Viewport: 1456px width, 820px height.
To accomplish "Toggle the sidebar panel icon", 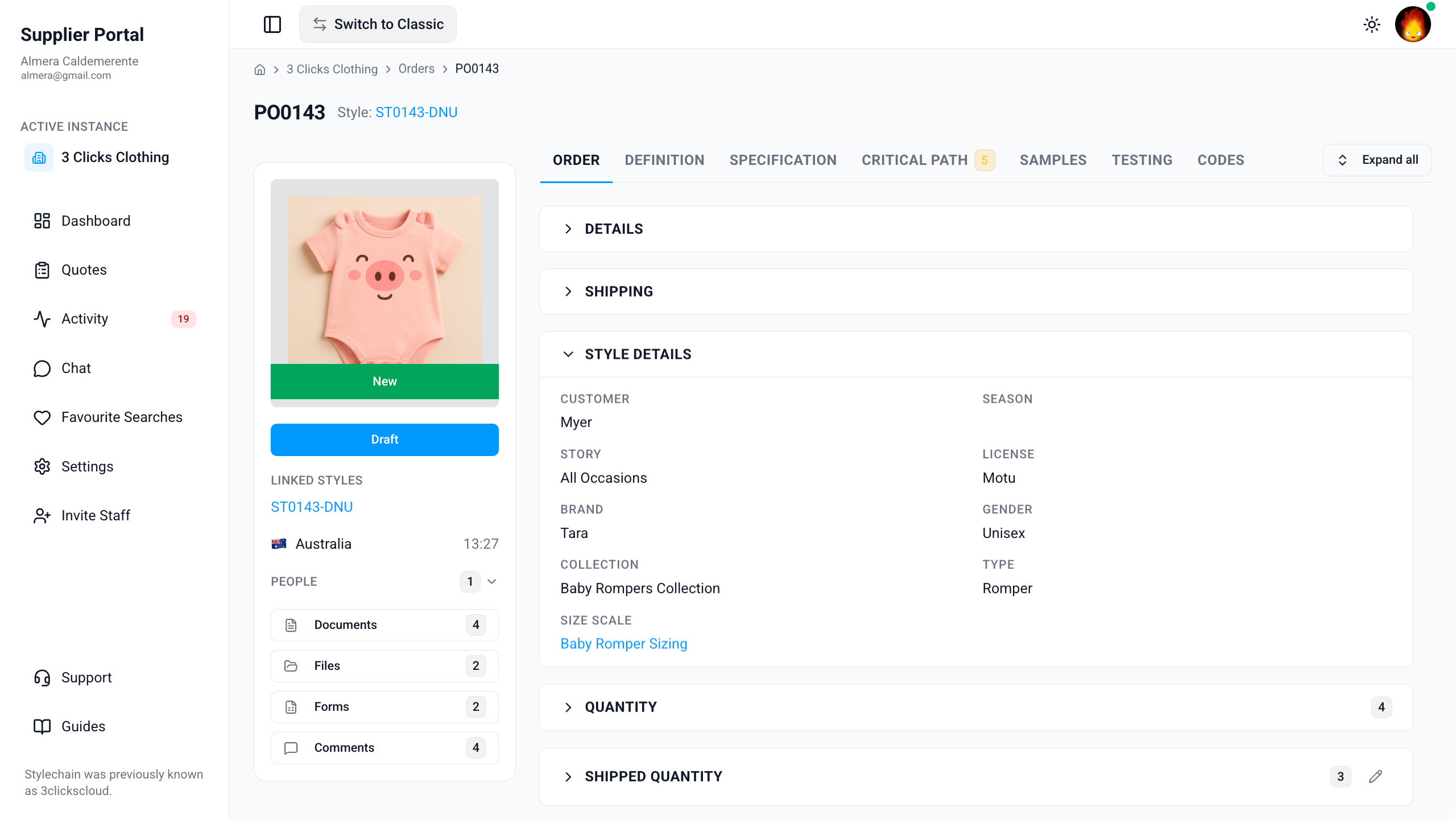I will pos(272,24).
